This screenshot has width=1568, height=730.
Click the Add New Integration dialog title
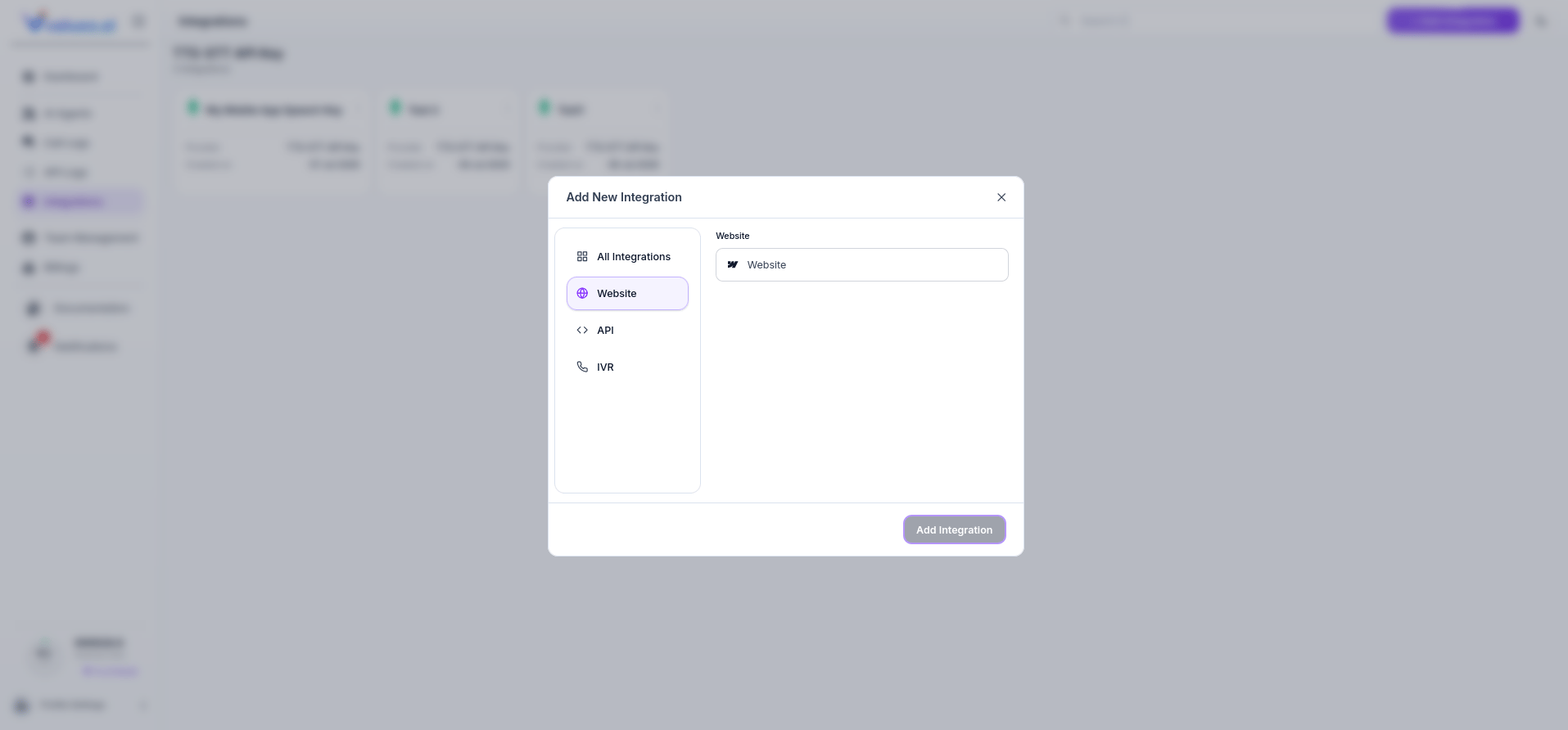point(624,197)
